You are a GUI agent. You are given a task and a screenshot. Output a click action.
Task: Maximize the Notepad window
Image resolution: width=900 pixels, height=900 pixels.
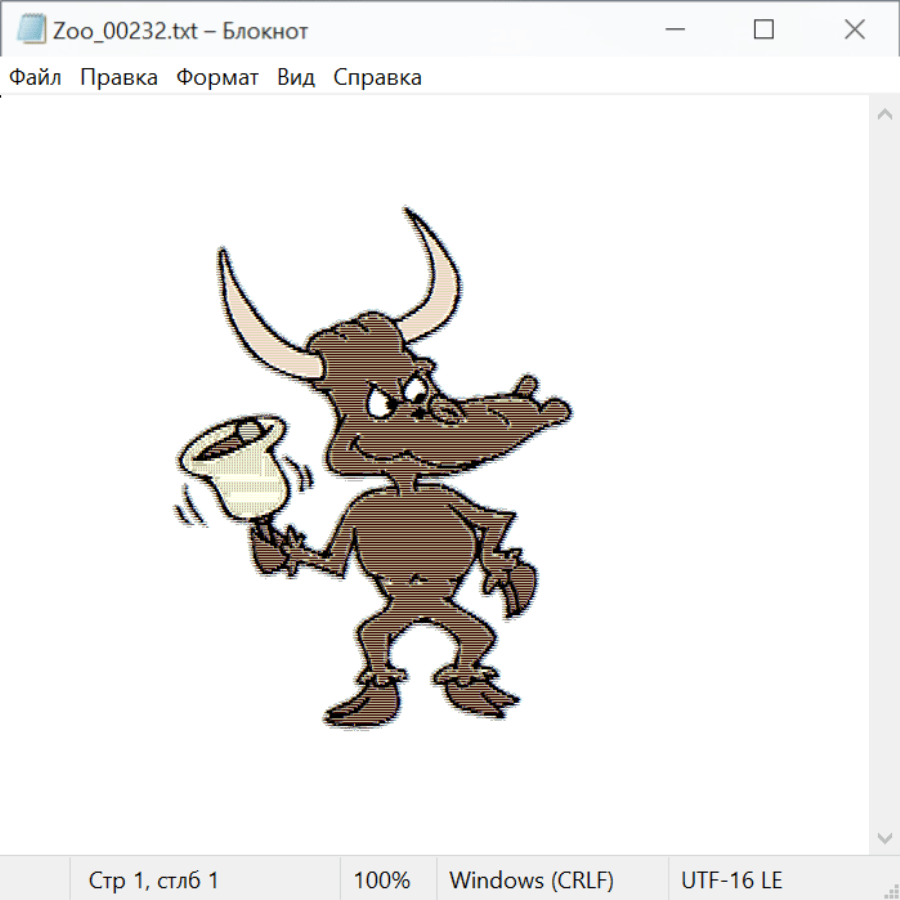pyautogui.click(x=764, y=30)
